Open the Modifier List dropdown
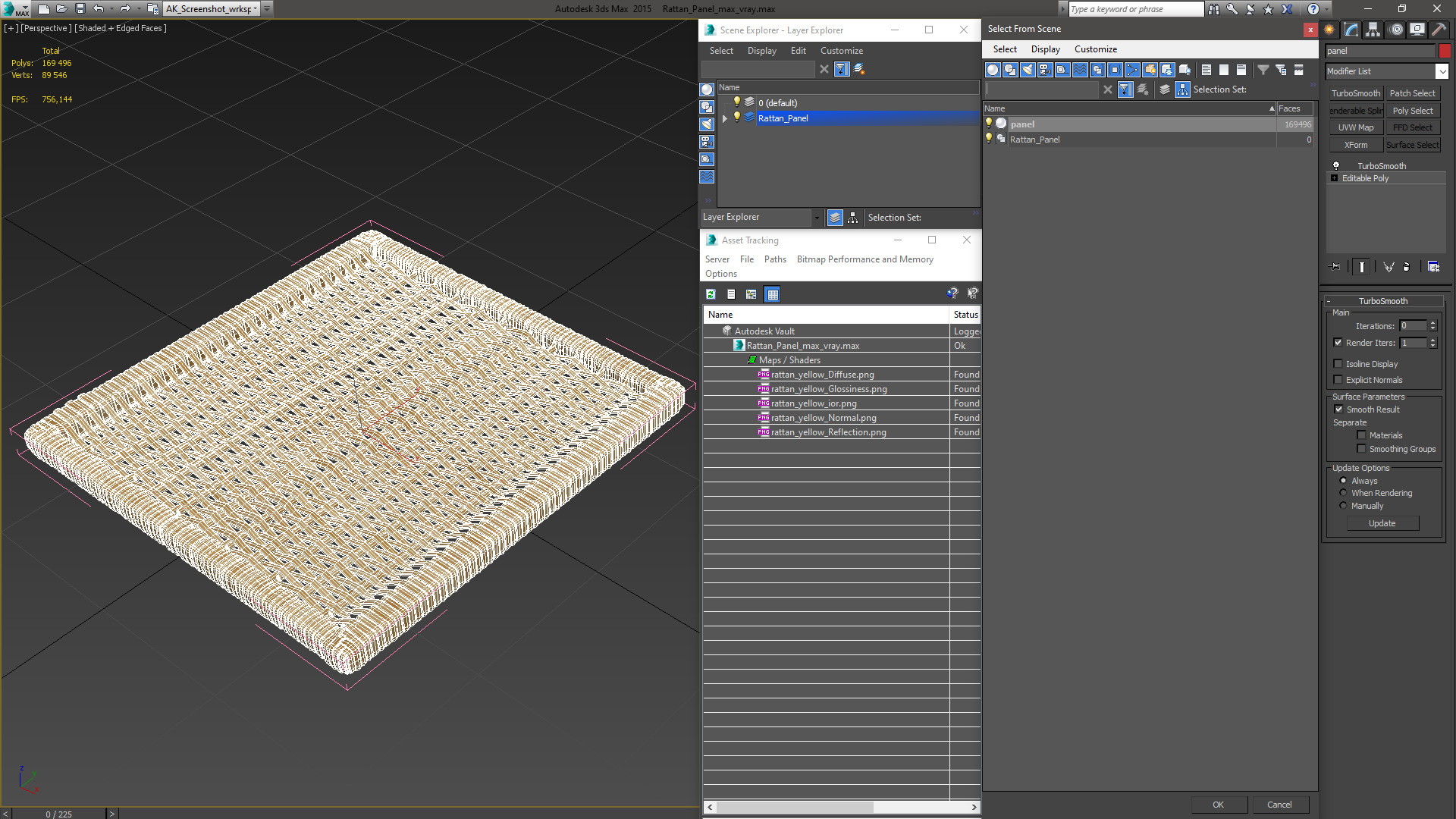Image resolution: width=1456 pixels, height=819 pixels. pos(1442,71)
